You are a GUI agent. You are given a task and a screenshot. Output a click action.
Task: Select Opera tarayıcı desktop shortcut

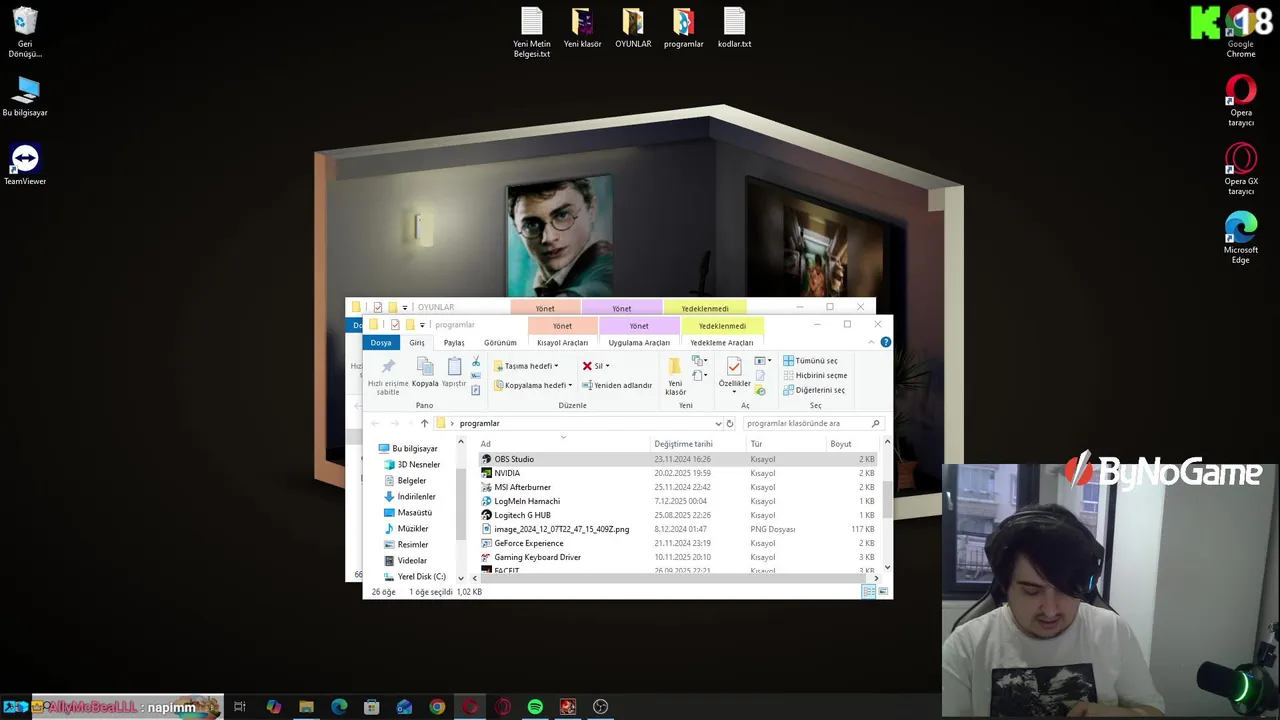pos(1241,101)
